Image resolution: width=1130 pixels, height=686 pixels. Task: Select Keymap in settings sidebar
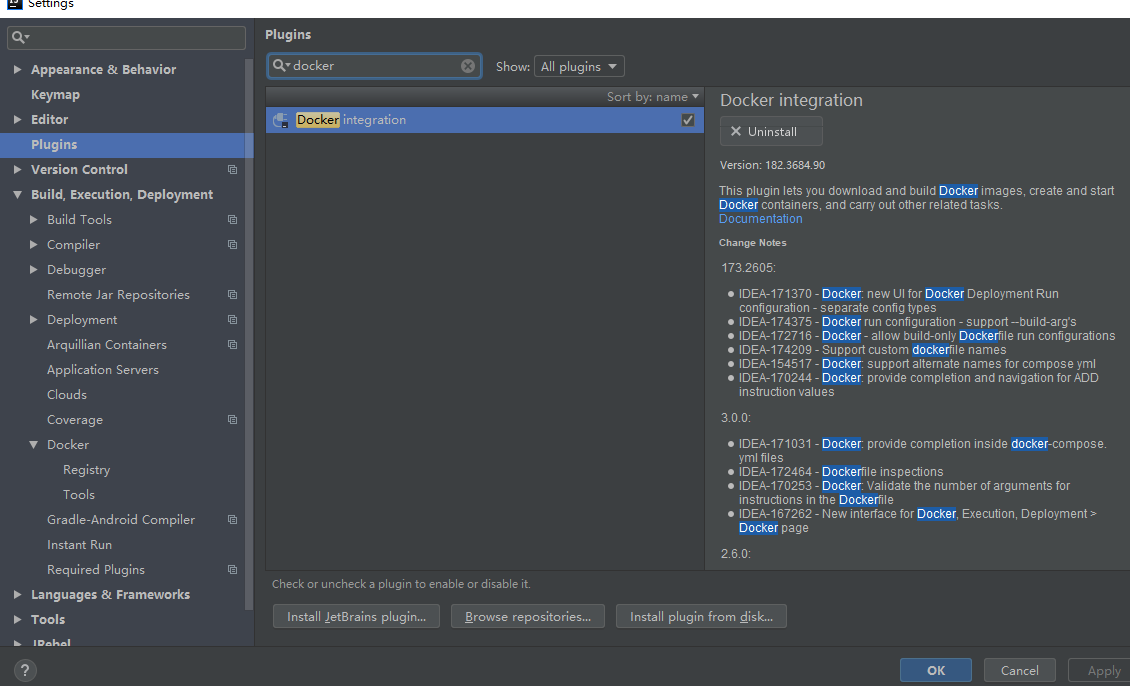click(x=55, y=95)
